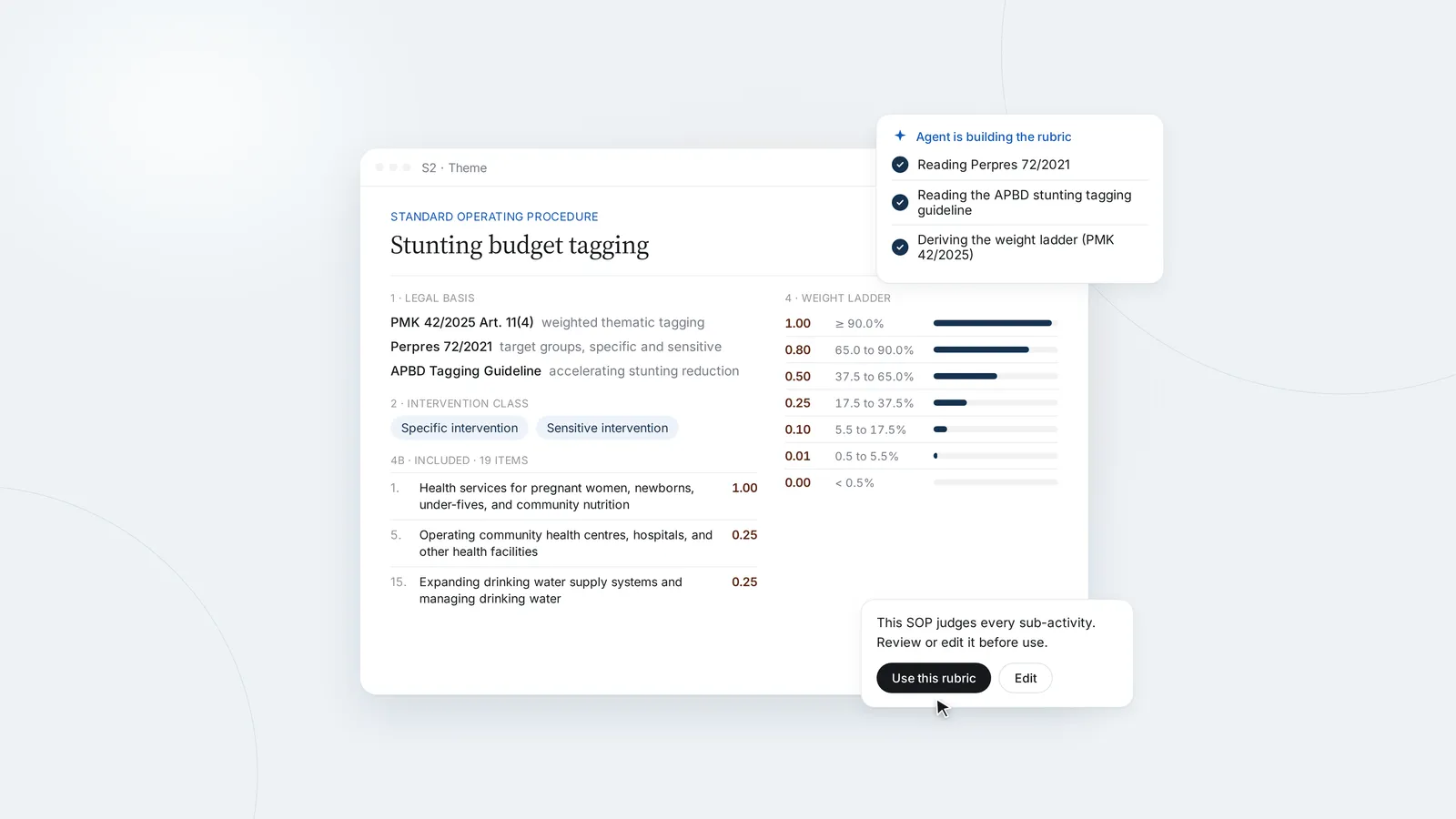
Task: Select 'Perpres 72/2021' in the Legal Basis list
Action: click(441, 347)
